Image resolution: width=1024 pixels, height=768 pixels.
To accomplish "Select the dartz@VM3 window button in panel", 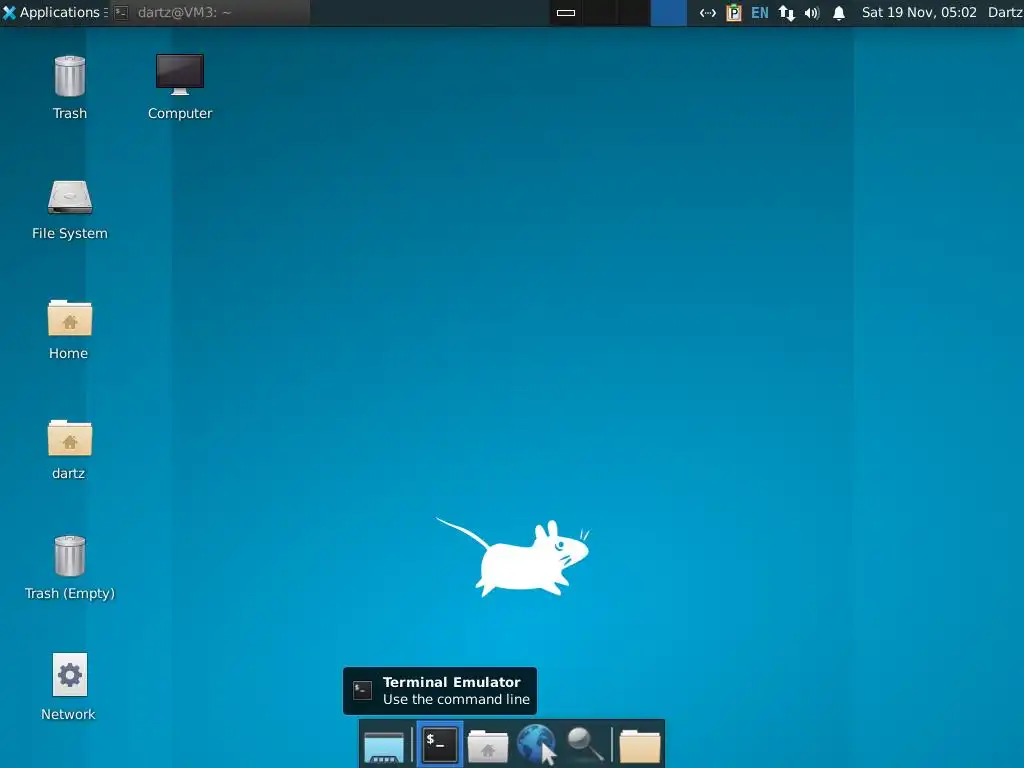I will 209,12.
